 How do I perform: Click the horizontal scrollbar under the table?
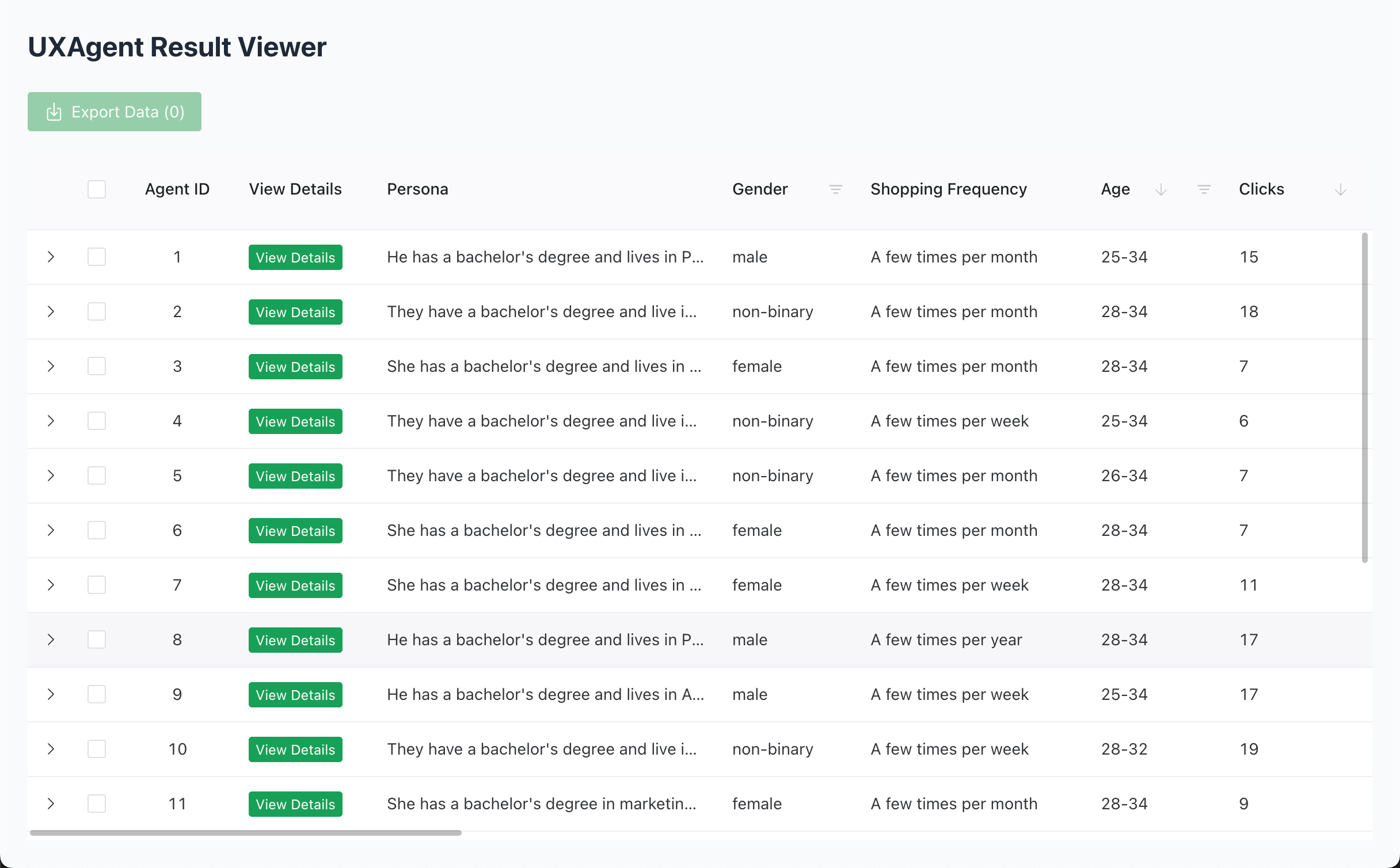click(246, 832)
